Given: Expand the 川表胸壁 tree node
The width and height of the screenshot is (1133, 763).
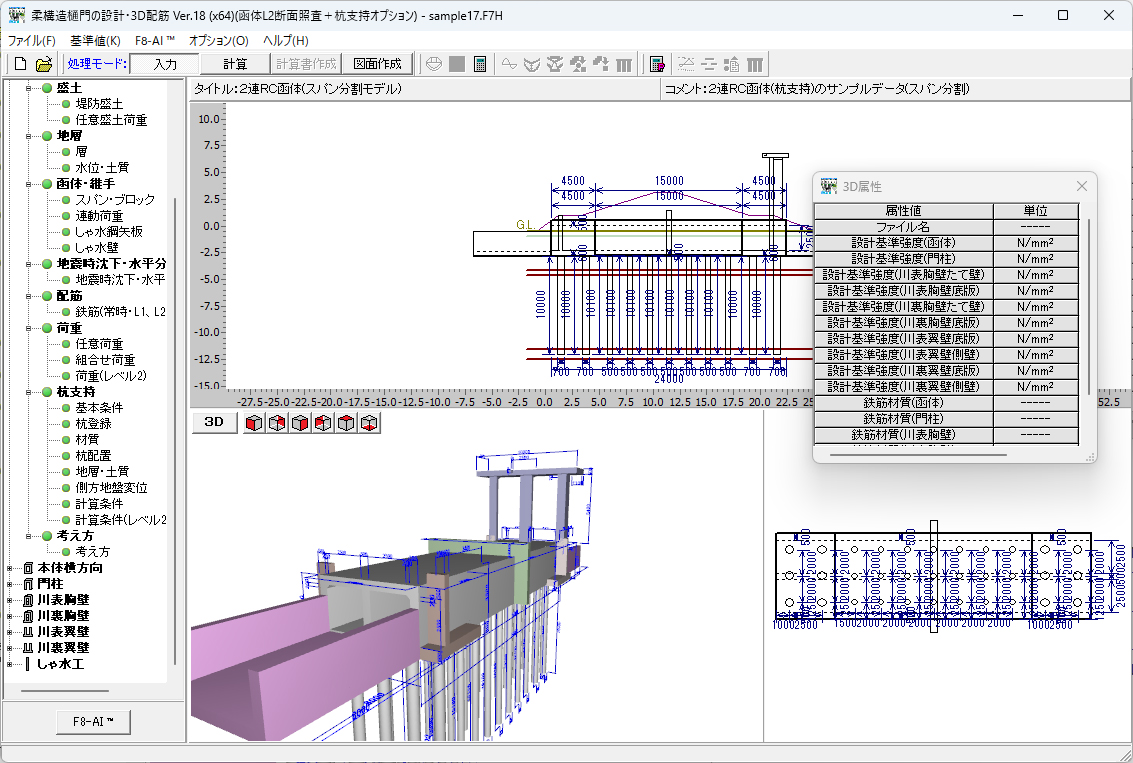Looking at the screenshot, I should 10,600.
